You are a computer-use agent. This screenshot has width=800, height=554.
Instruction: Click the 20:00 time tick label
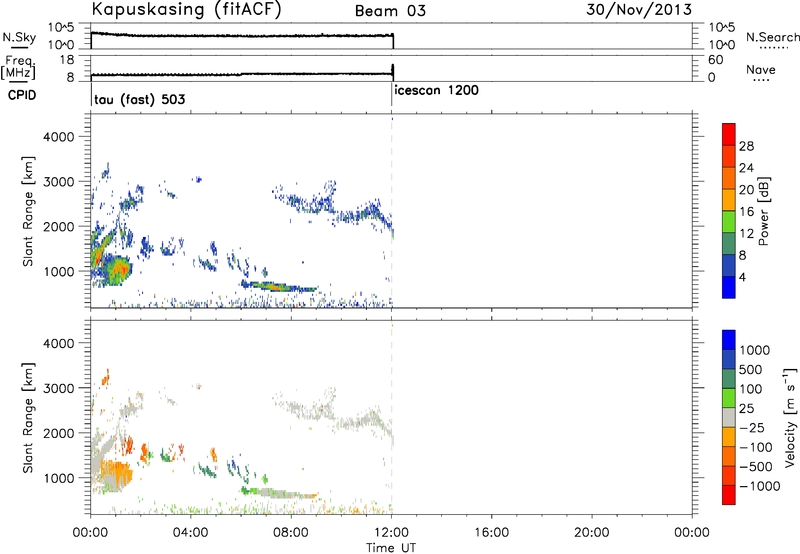point(592,533)
